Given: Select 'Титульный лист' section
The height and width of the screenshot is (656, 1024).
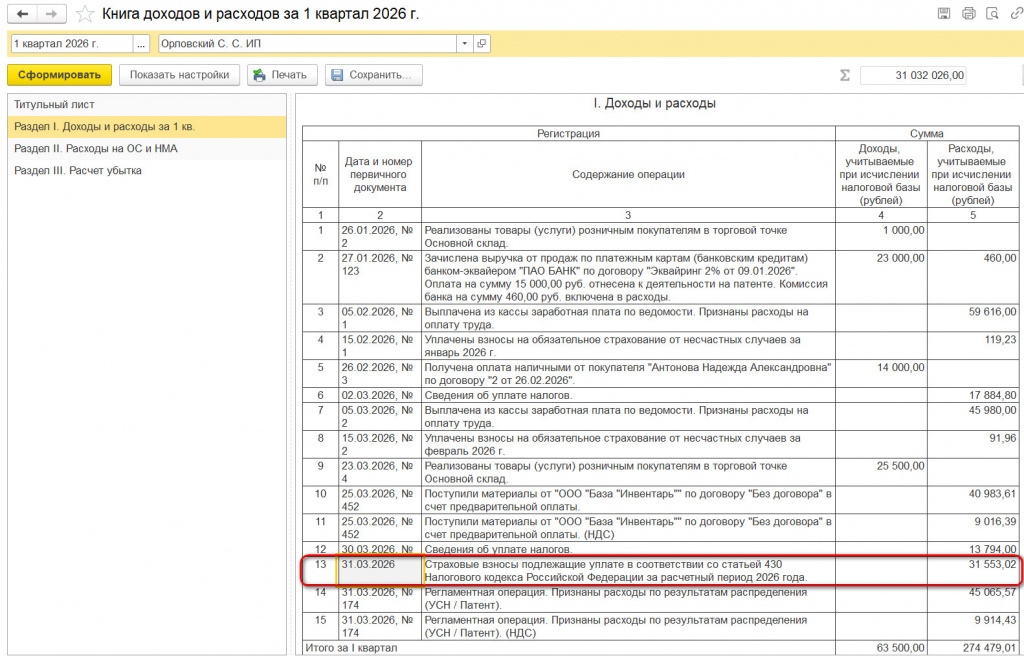Looking at the screenshot, I should click(146, 105).
